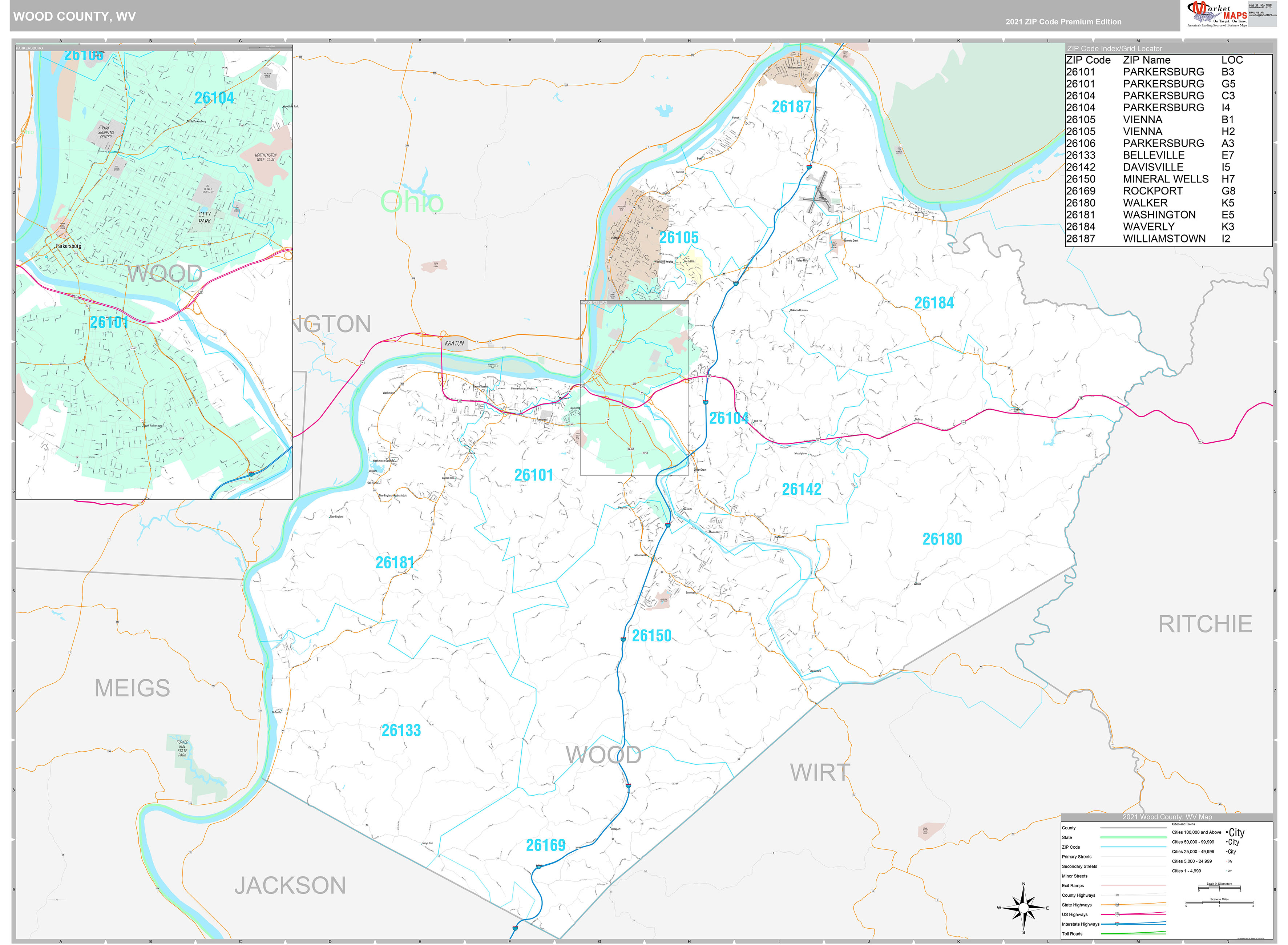Click the 26104 label in Parkersburg inset
Image resolution: width=1288 pixels, height=945 pixels.
214,98
